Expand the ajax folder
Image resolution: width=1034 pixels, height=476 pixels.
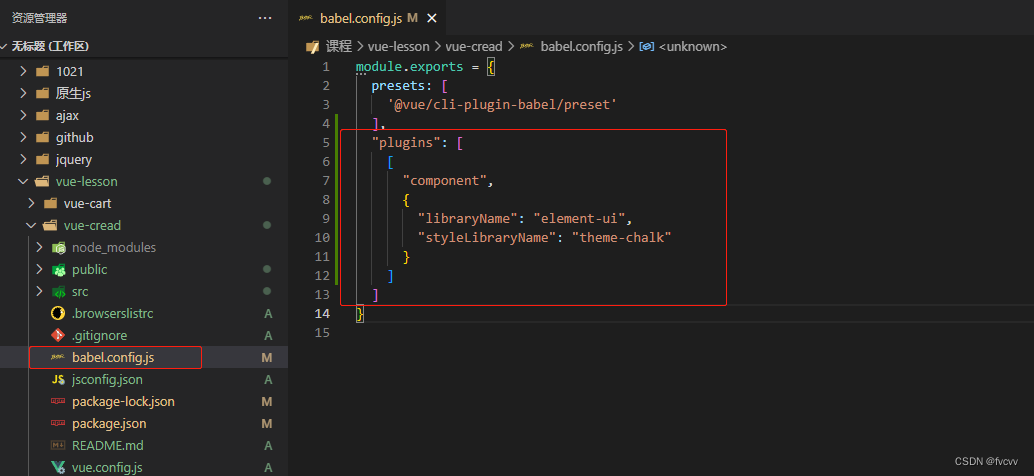click(24, 115)
